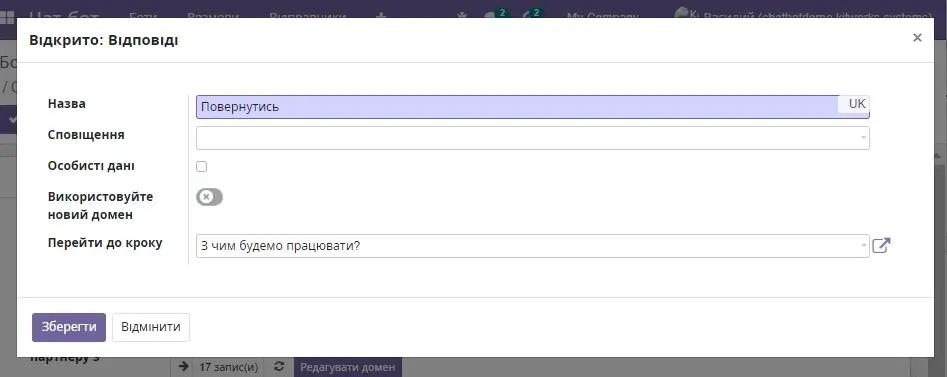Open the Перейти до кроку dropdown

(x=532, y=246)
